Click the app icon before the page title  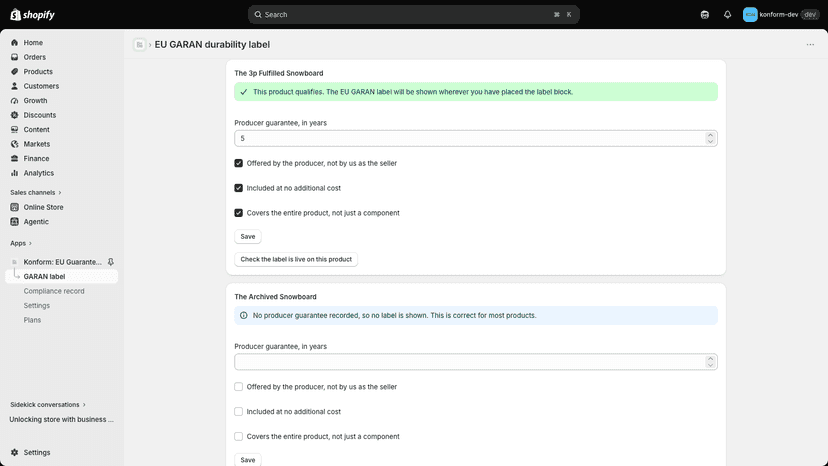[x=139, y=45]
